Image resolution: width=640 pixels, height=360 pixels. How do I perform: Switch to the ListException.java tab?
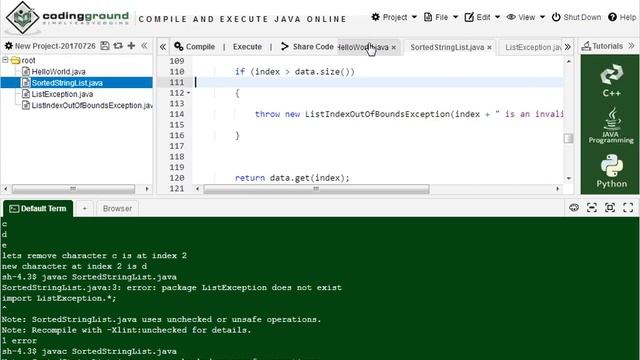click(533, 47)
